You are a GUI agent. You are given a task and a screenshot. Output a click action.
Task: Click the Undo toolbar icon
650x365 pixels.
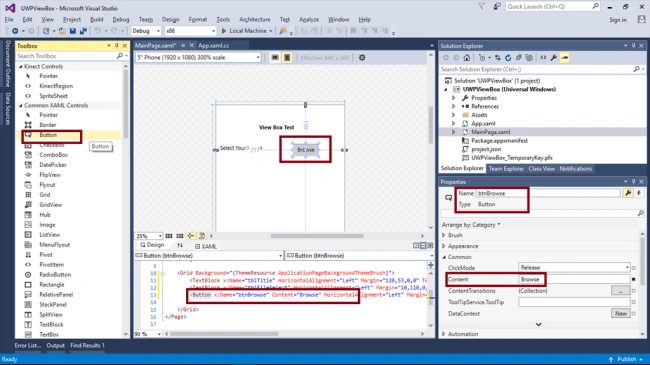point(97,31)
